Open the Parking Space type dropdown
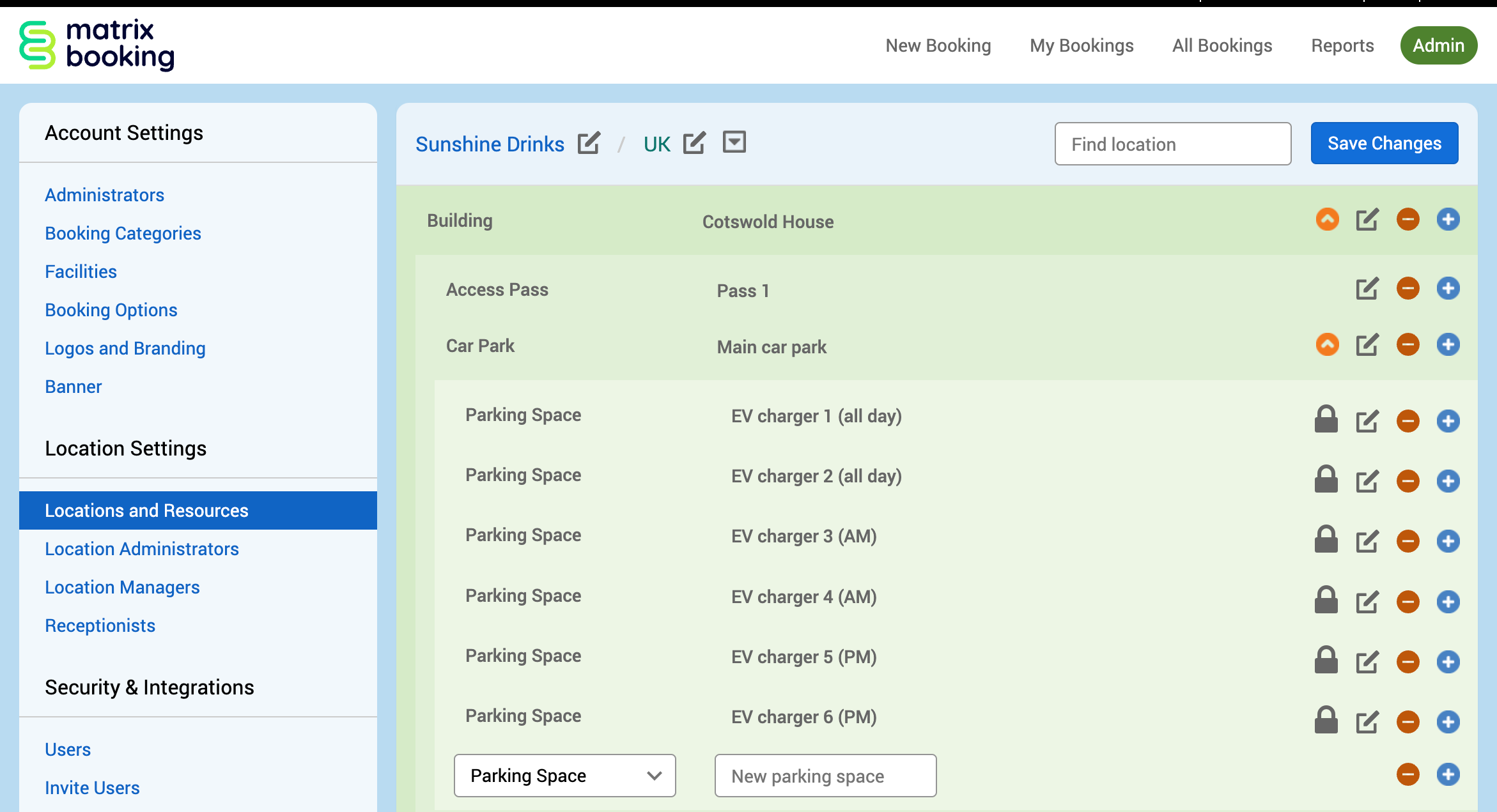The height and width of the screenshot is (812, 1497). pyautogui.click(x=564, y=776)
